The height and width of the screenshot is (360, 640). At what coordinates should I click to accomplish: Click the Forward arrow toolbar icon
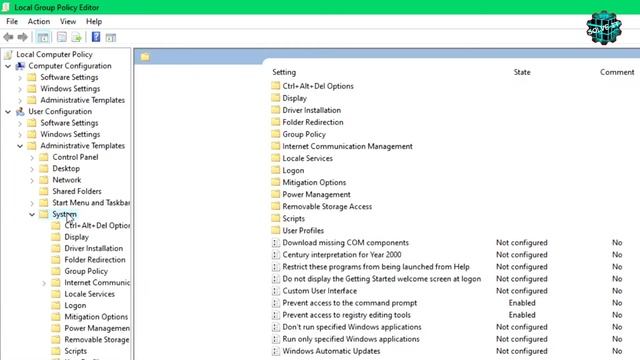pos(22,38)
